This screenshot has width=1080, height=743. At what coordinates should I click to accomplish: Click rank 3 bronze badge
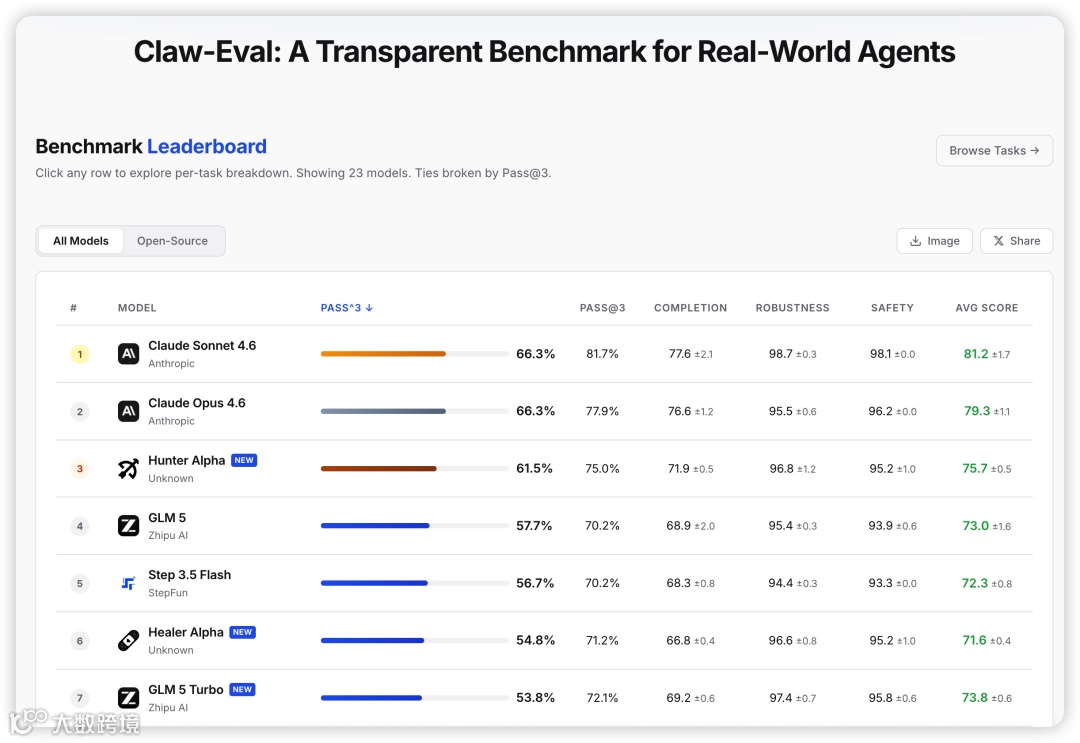click(80, 469)
